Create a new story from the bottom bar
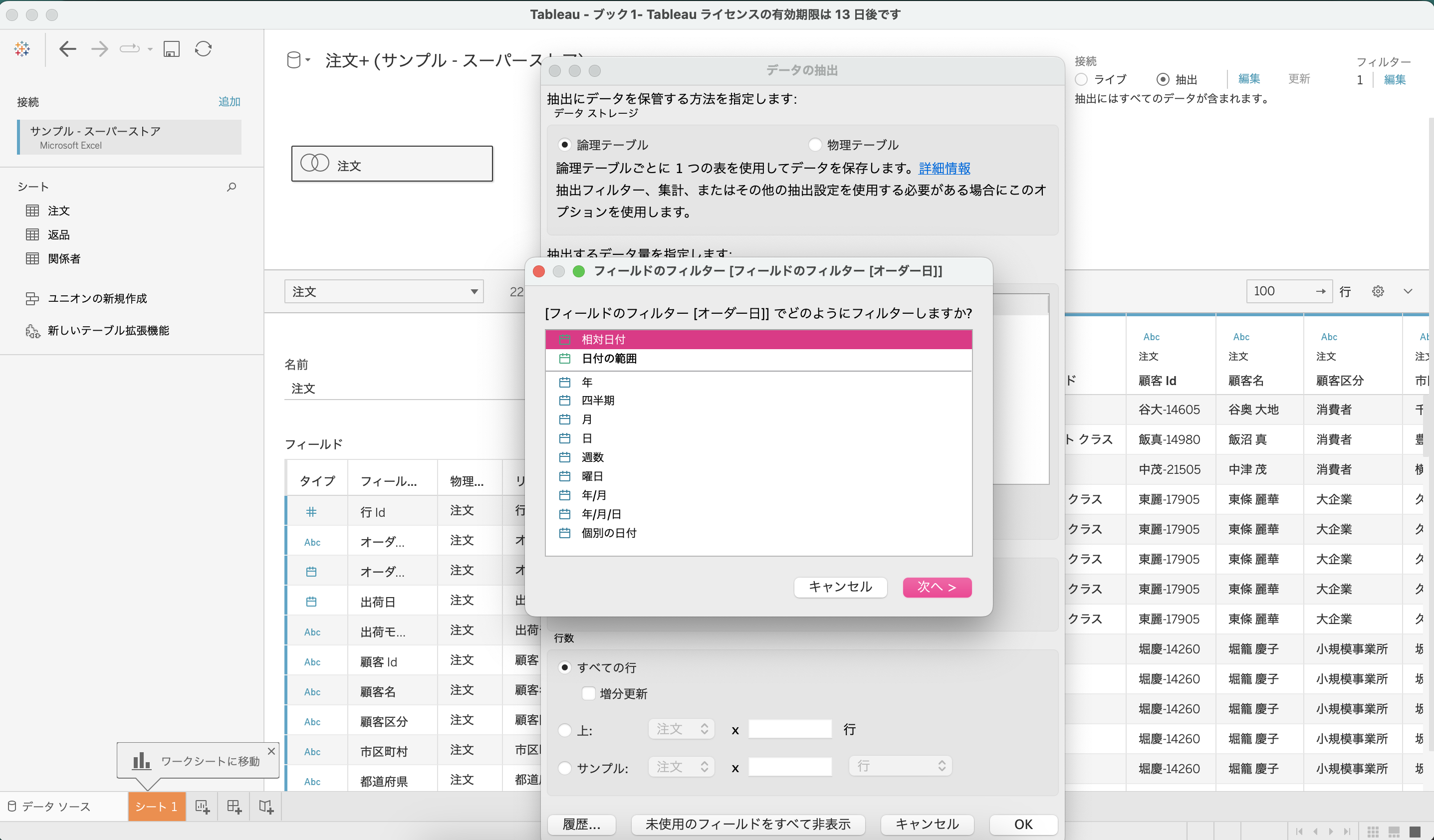 point(265,807)
